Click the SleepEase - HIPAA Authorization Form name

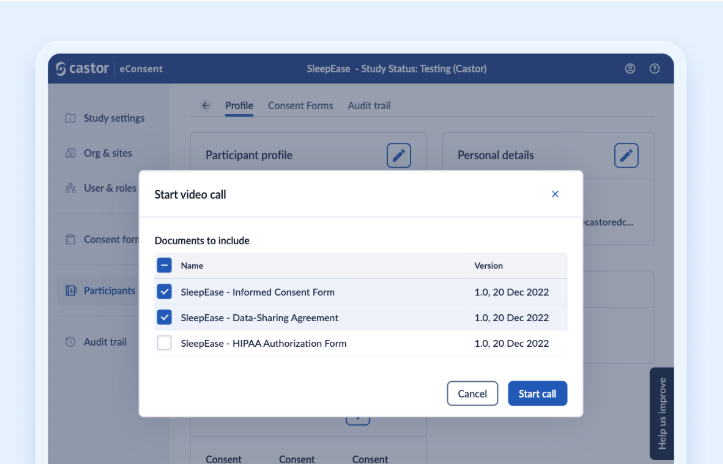pyautogui.click(x=263, y=343)
